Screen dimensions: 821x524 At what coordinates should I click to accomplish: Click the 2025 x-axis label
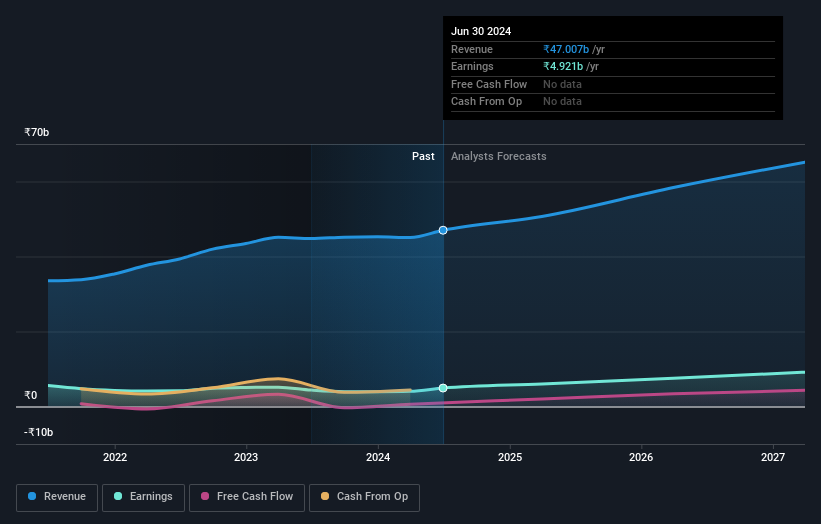(x=509, y=457)
